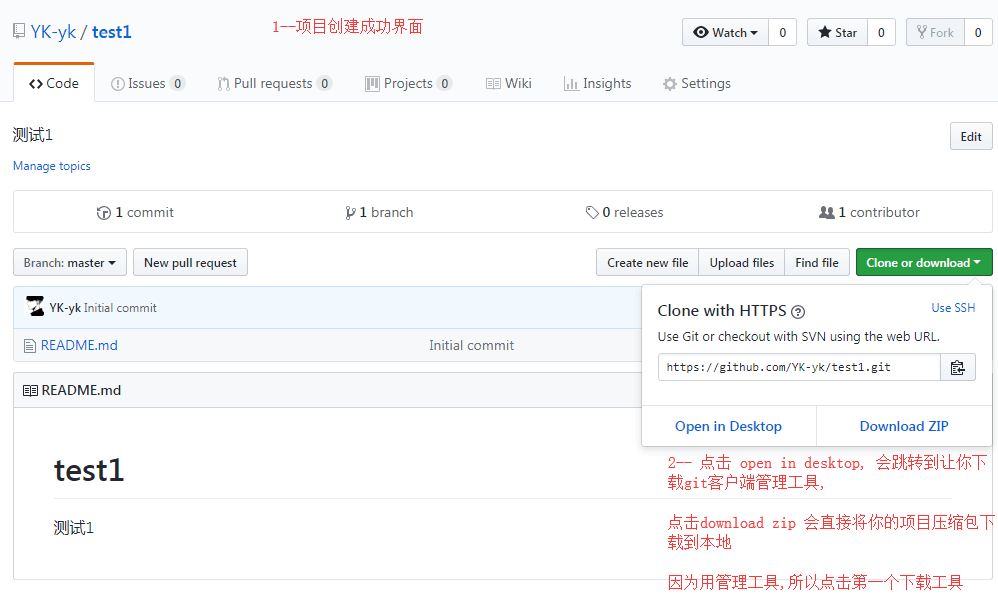
Task: Open the Settings tab
Action: tap(697, 83)
